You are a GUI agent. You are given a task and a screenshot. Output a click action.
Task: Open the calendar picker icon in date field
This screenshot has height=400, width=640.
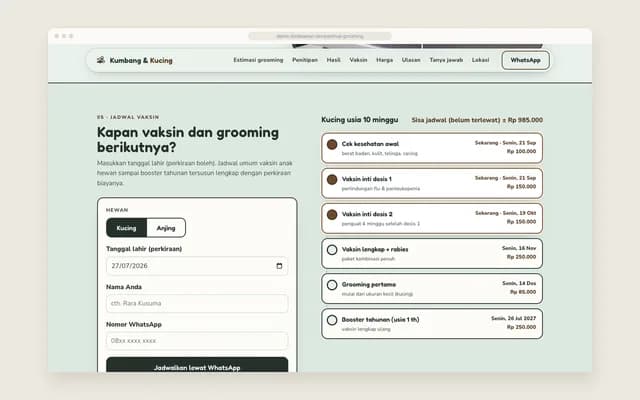point(279,266)
